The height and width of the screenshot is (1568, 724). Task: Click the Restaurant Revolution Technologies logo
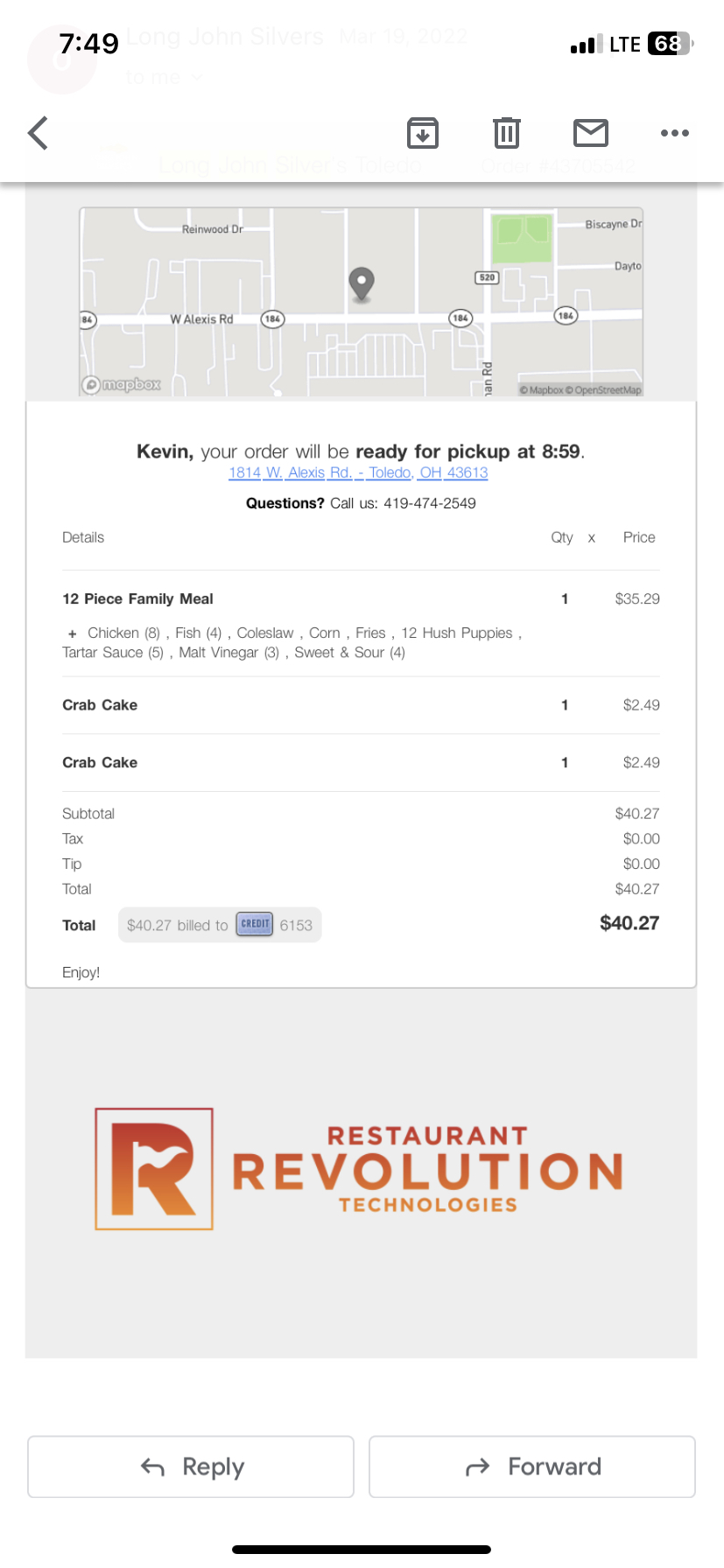coord(360,1169)
